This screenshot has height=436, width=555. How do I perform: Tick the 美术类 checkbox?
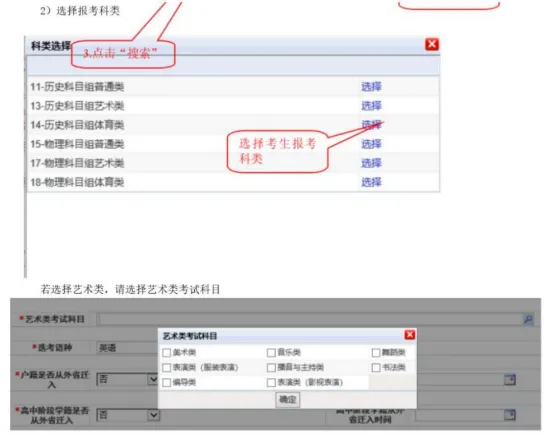pos(166,352)
